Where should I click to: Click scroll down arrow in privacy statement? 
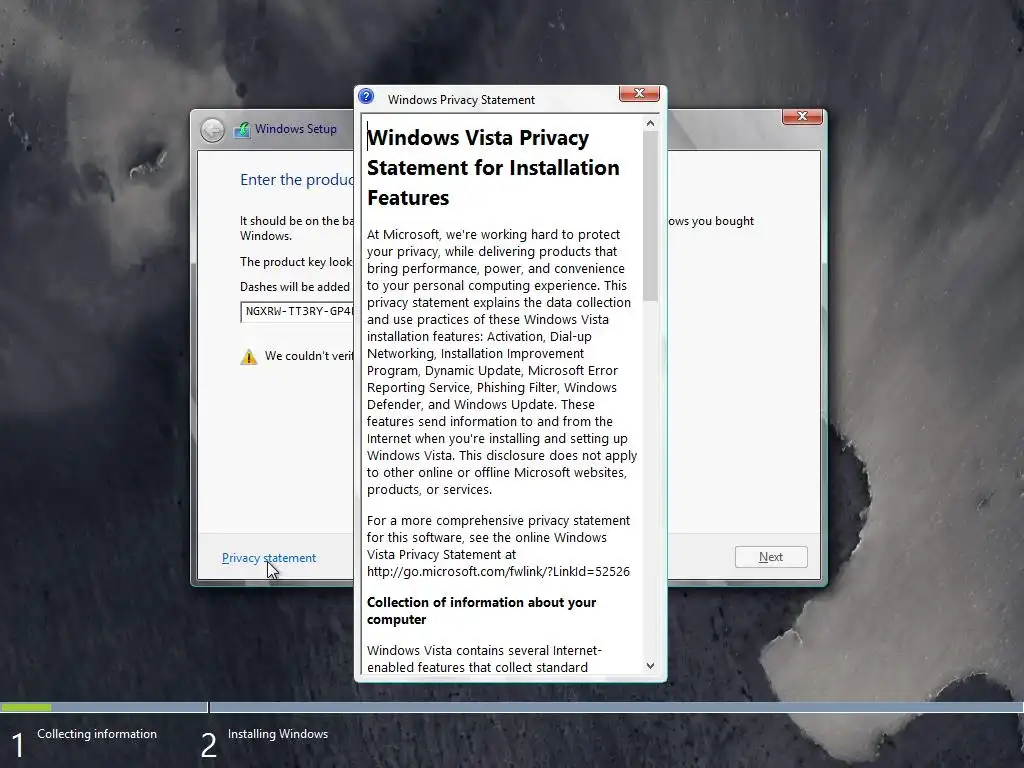(x=650, y=666)
